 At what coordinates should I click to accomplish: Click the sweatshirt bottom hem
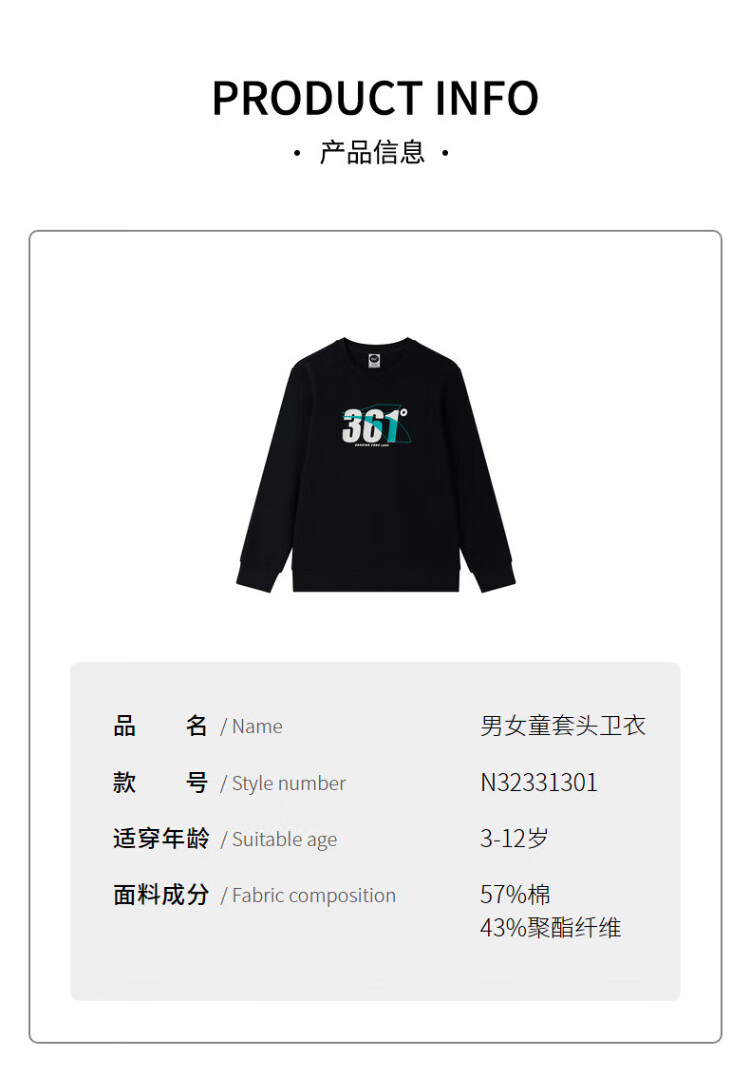pos(376,579)
